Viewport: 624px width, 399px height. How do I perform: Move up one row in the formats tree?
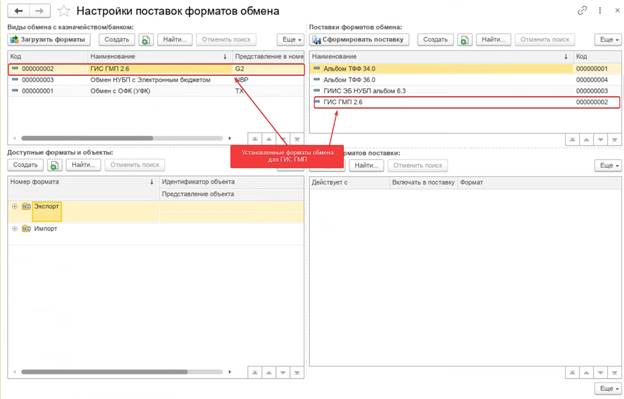tap(269, 373)
